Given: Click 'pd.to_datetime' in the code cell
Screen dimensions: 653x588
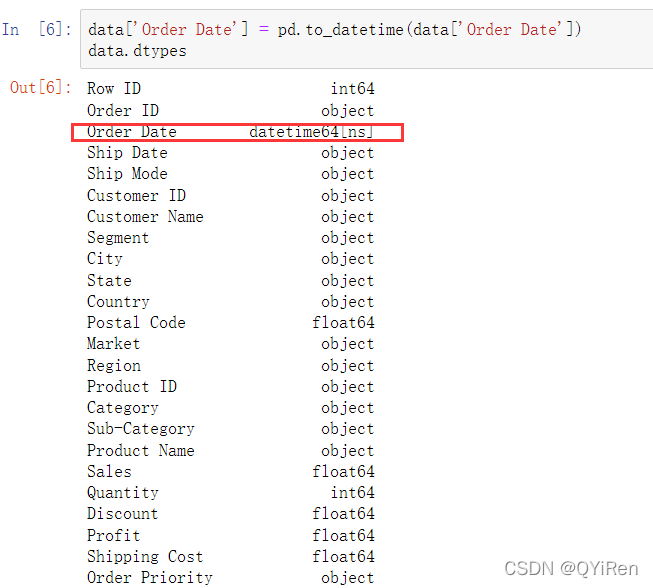Looking at the screenshot, I should 340,30.
